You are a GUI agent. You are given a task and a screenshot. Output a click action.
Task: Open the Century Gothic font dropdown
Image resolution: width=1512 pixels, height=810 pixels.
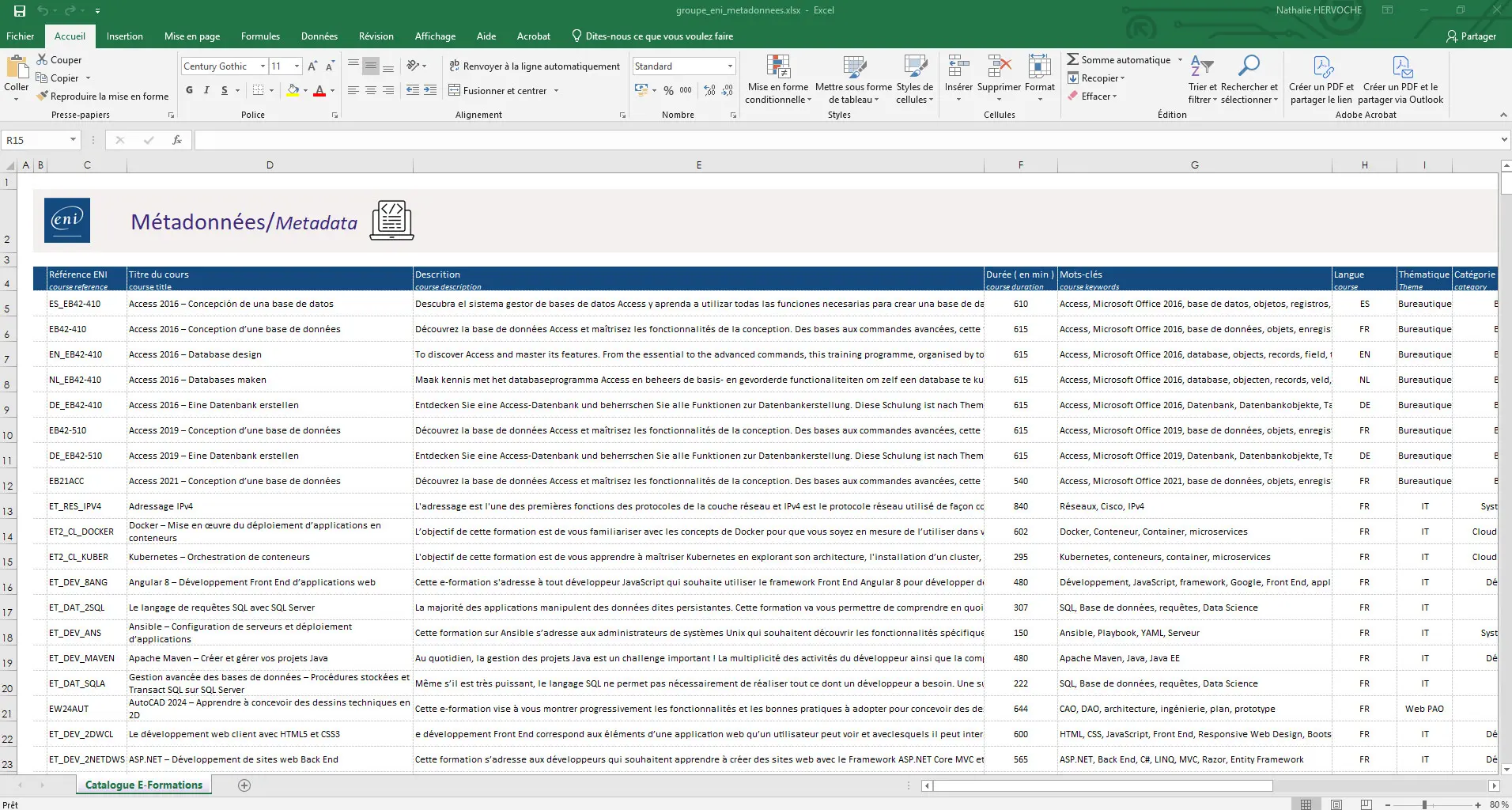coord(263,66)
